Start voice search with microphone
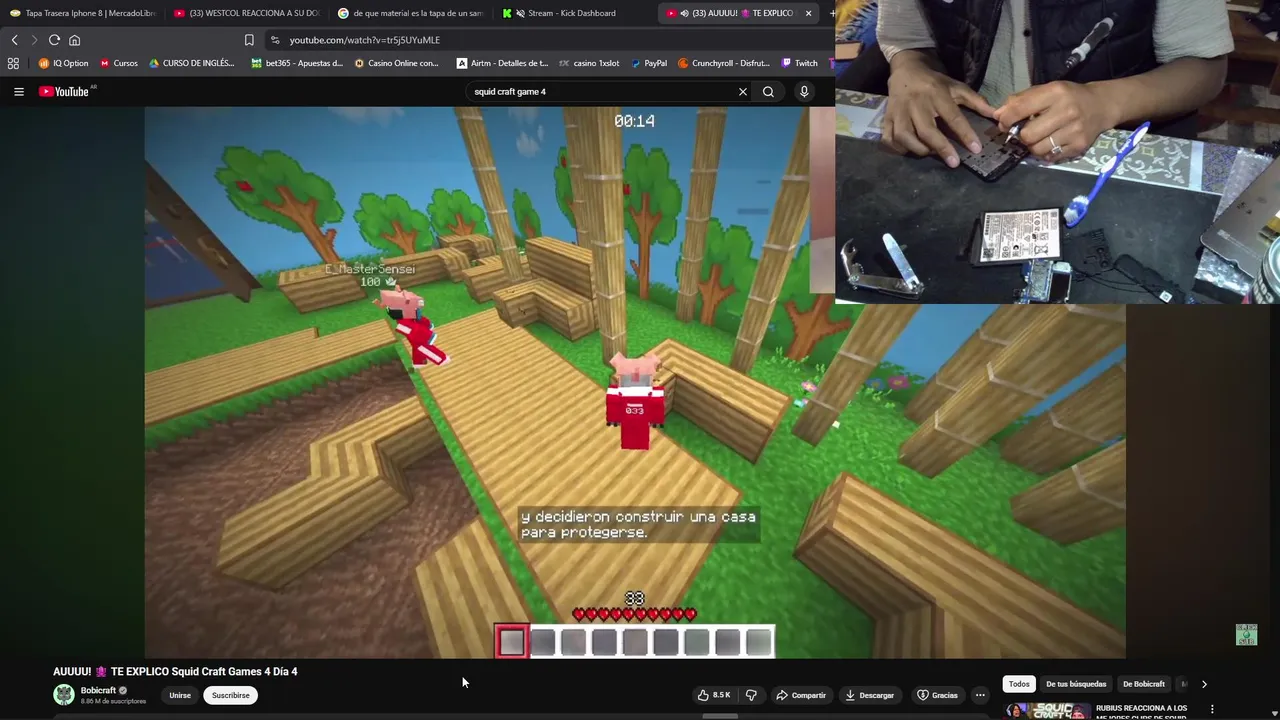Viewport: 1280px width, 720px height. (x=803, y=91)
